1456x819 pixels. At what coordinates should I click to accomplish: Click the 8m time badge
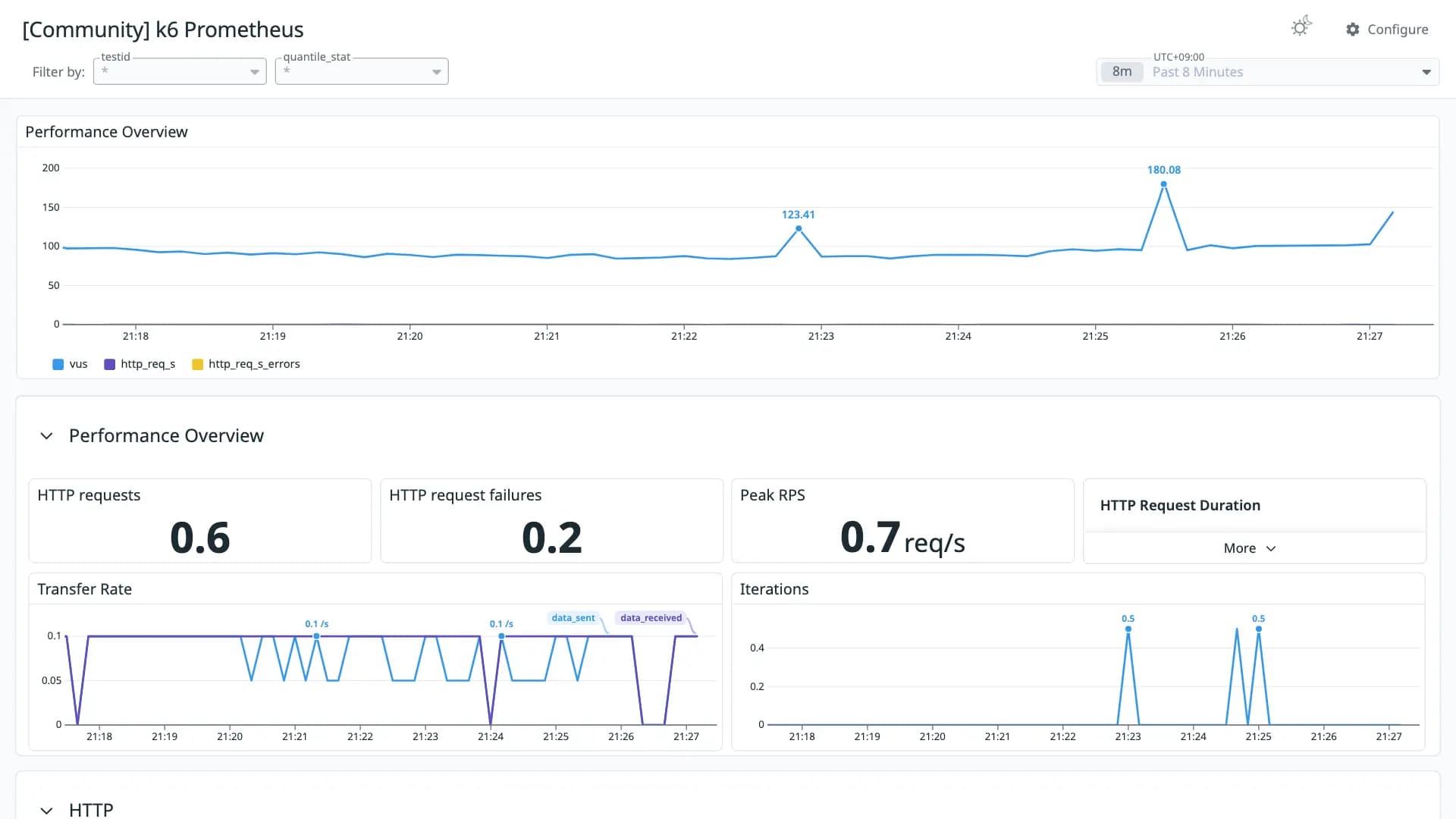1122,72
